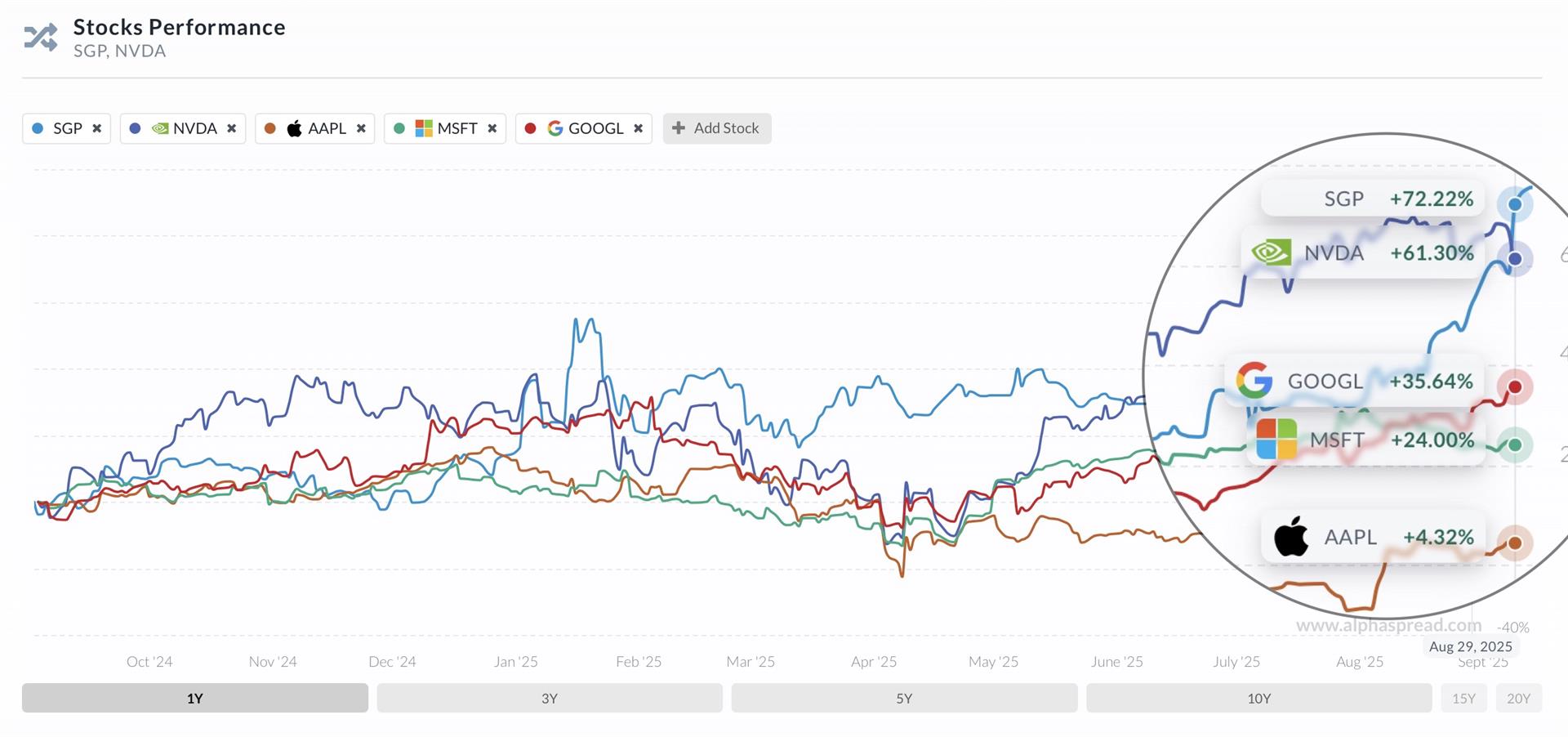The width and height of the screenshot is (1568, 737).
Task: Click the Add Stock button
Action: [716, 128]
